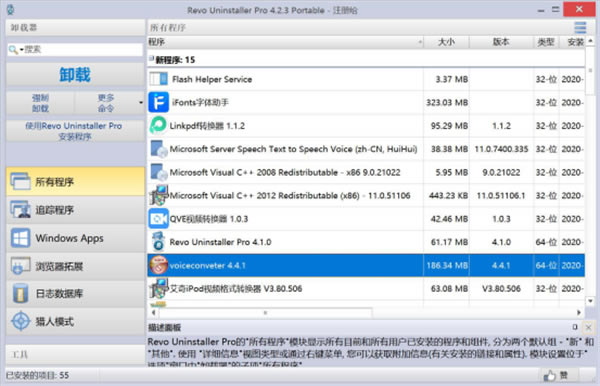Select the 所有程序 tab

[x=75, y=181]
